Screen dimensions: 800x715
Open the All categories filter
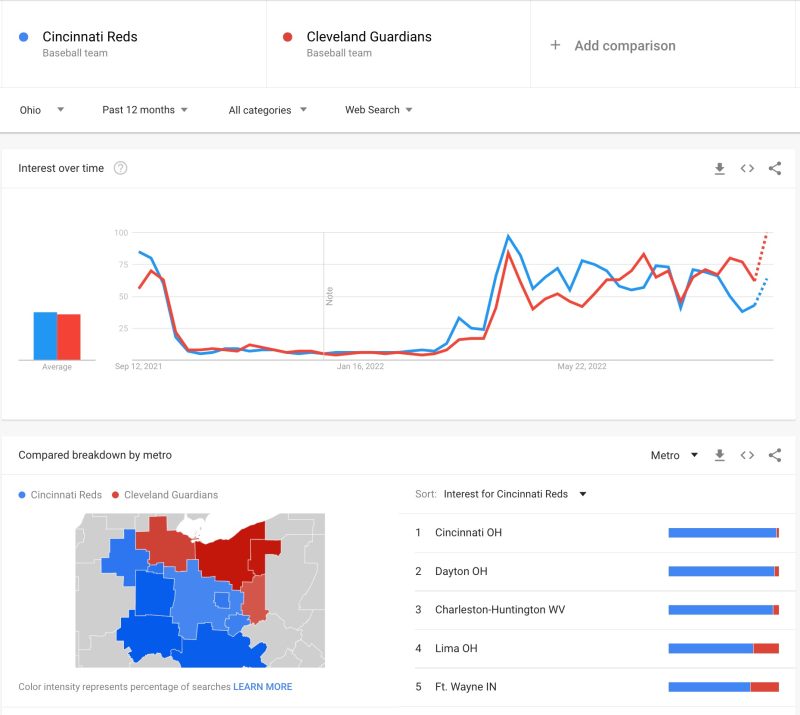click(265, 111)
